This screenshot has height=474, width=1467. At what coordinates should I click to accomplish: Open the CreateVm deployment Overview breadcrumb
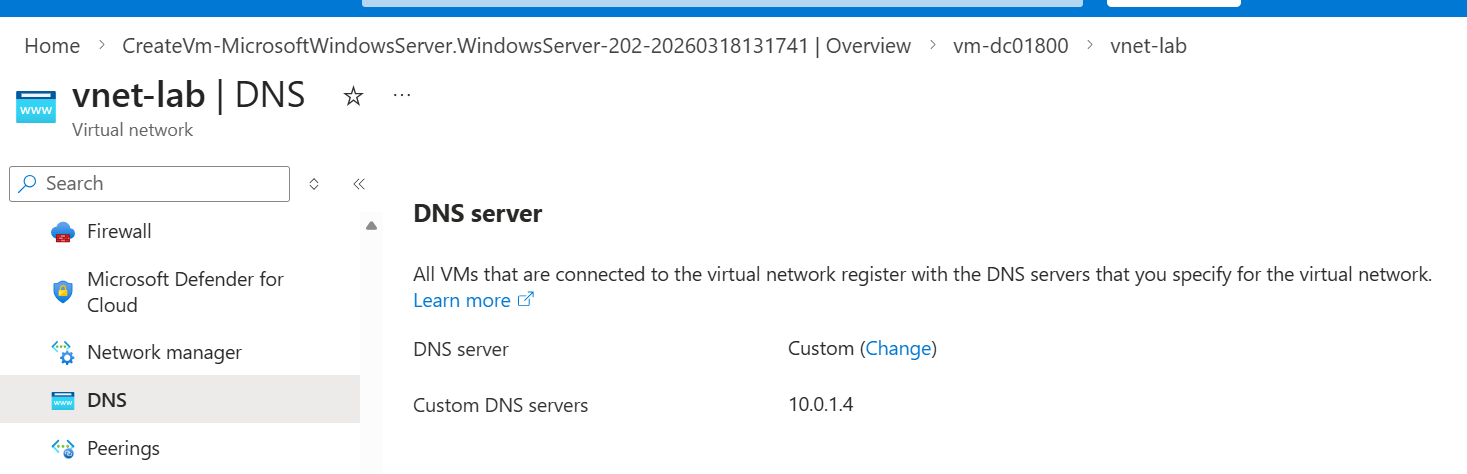516,46
